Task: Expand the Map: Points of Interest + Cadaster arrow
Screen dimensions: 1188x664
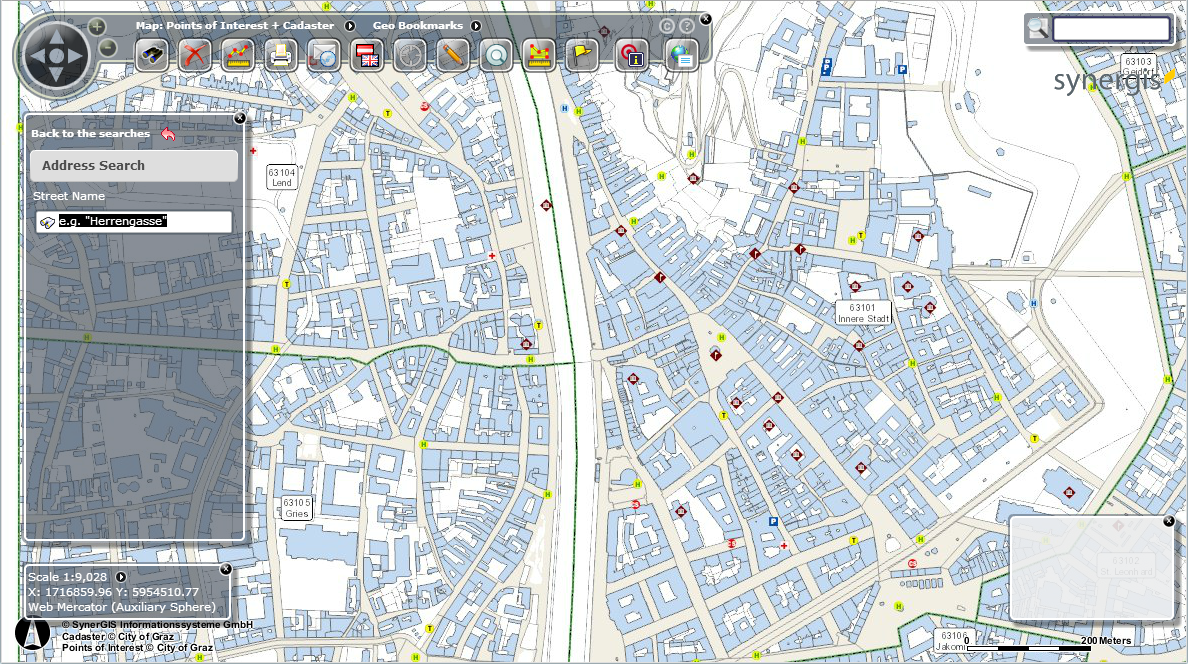Action: click(x=351, y=25)
